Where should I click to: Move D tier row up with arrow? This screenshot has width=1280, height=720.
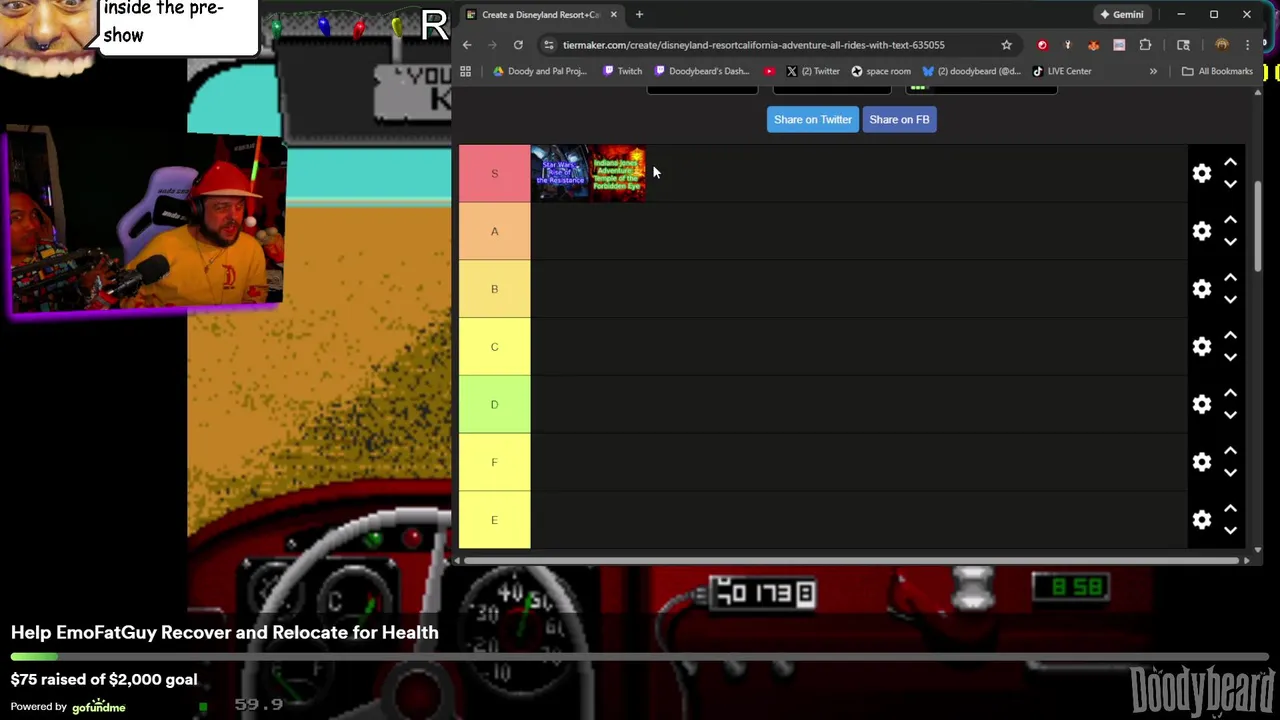(x=1231, y=393)
